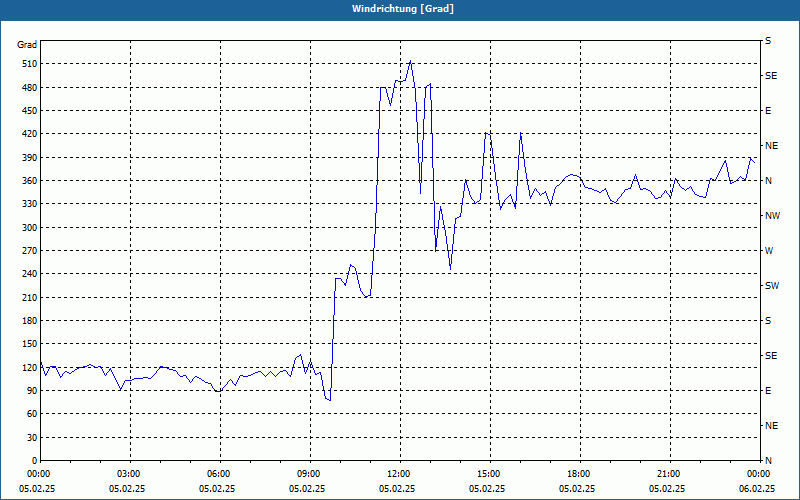This screenshot has width=800, height=500.
Task: Select the "NE" compass label beside the 30 gridline
Action: click(772, 426)
